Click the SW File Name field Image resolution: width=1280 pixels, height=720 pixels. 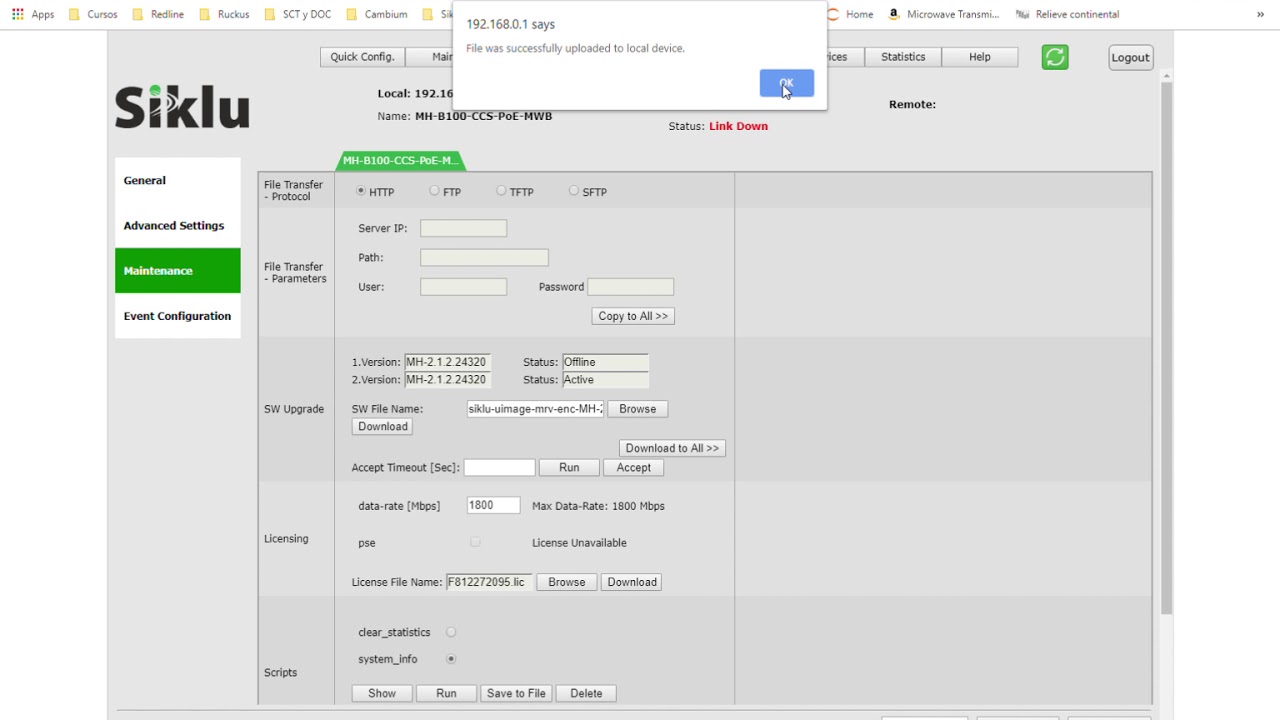tap(535, 409)
